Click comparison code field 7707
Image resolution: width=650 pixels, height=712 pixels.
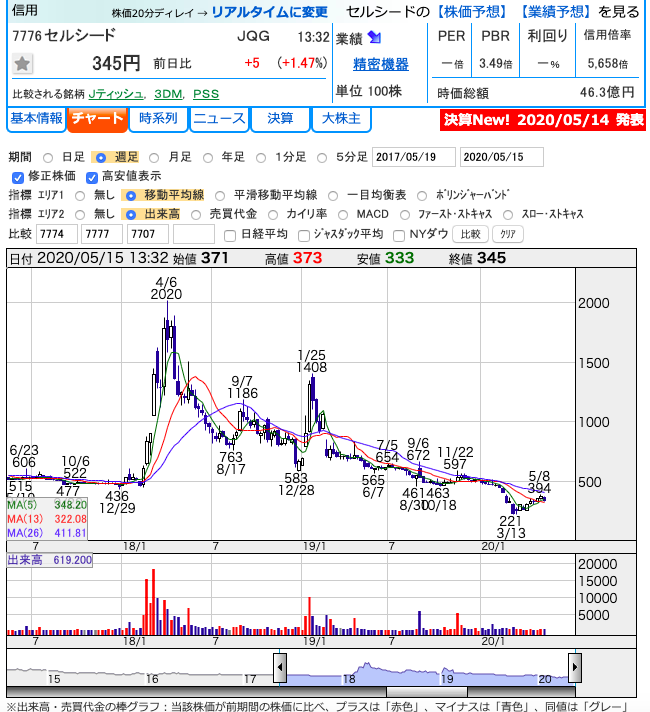[148, 234]
